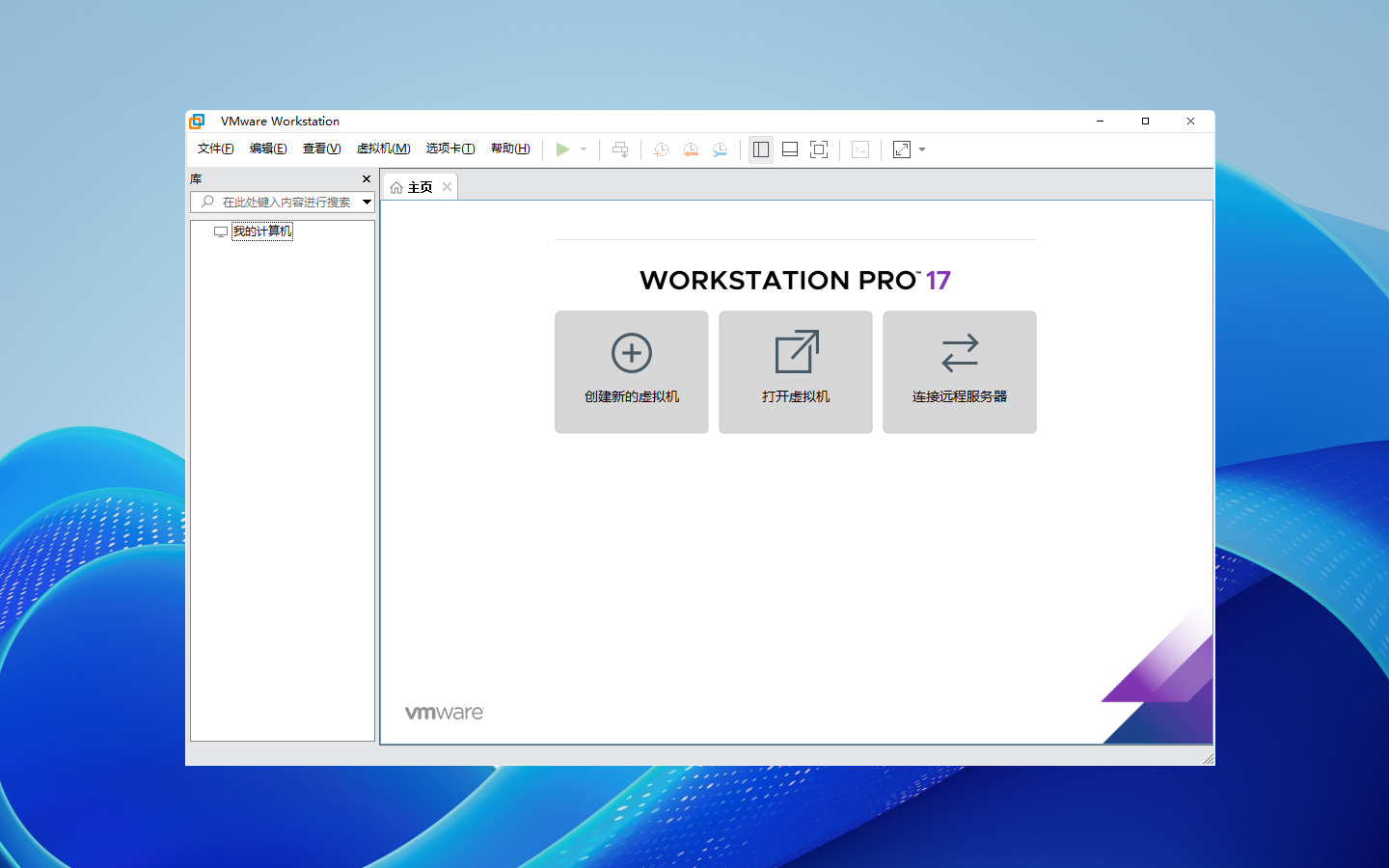Open the 选项卡(T) menu
Image resolution: width=1389 pixels, height=868 pixels.
[450, 149]
